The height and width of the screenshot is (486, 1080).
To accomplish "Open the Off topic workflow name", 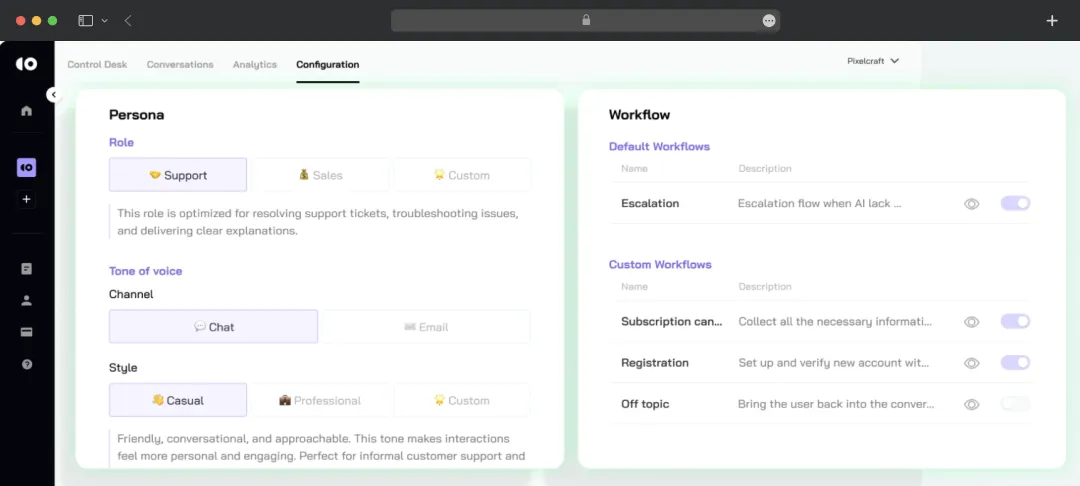I will (645, 404).
